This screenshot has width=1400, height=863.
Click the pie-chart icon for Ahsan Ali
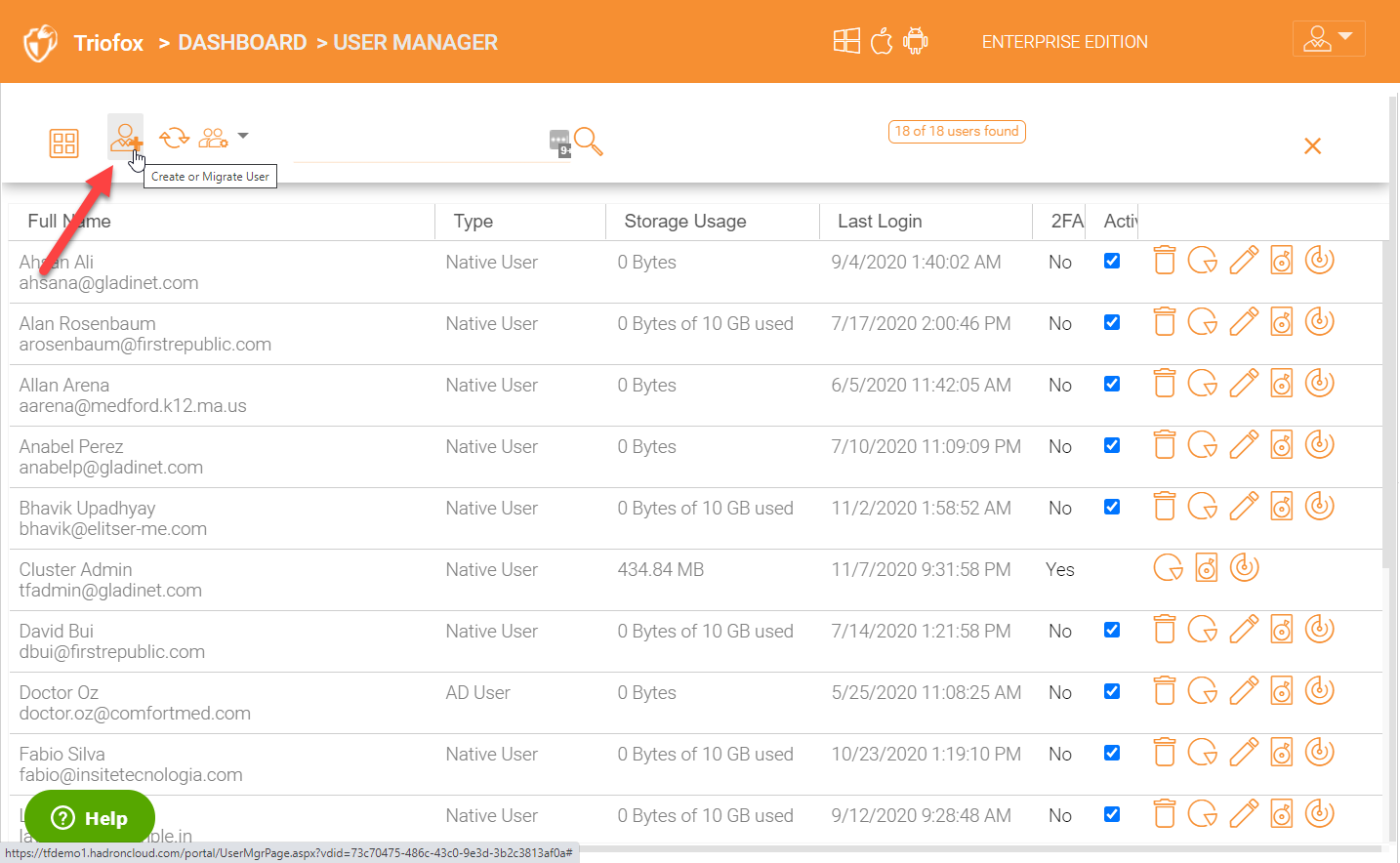(x=1203, y=261)
